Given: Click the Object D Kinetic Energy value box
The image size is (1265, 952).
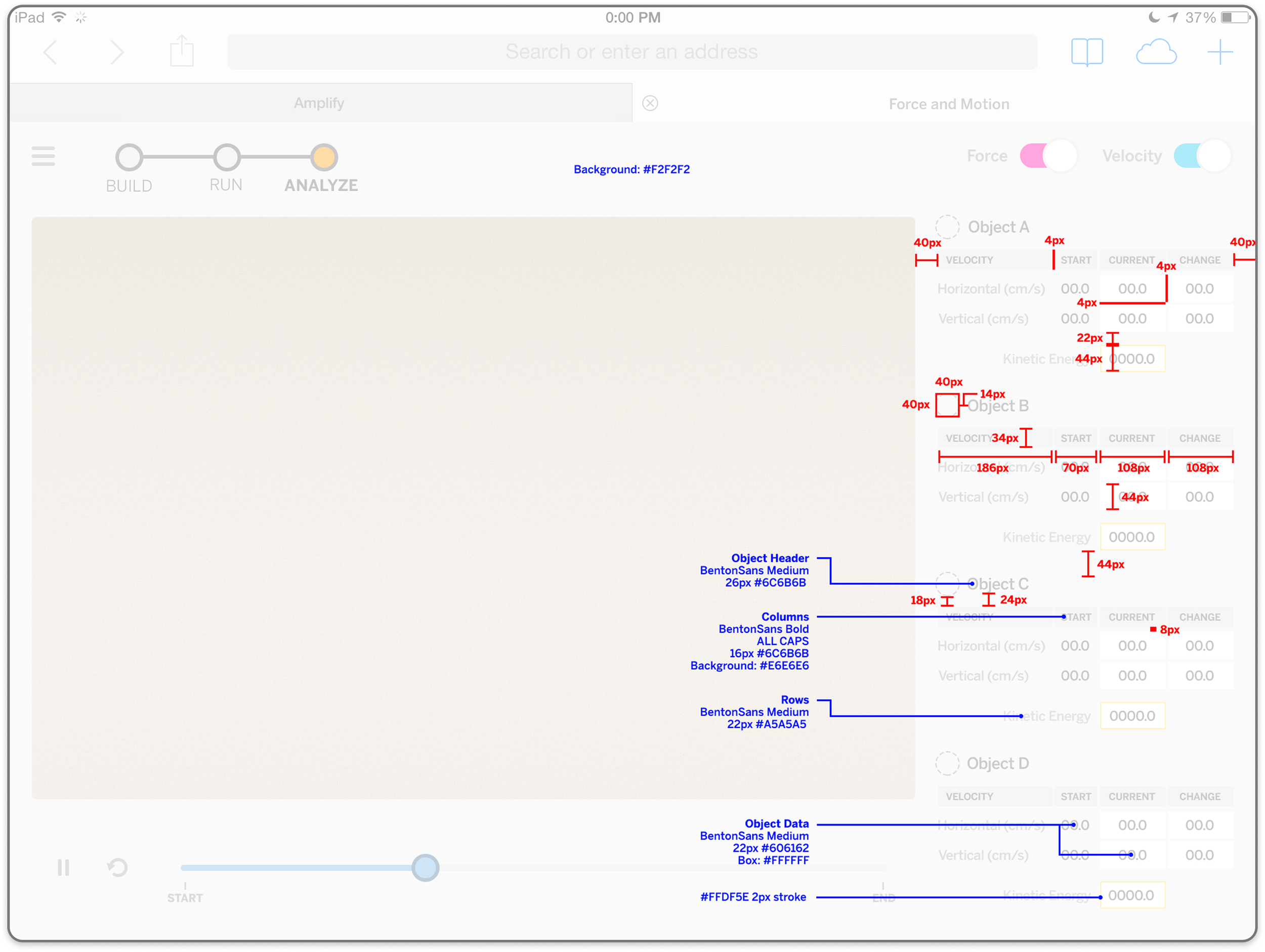Looking at the screenshot, I should [1132, 895].
